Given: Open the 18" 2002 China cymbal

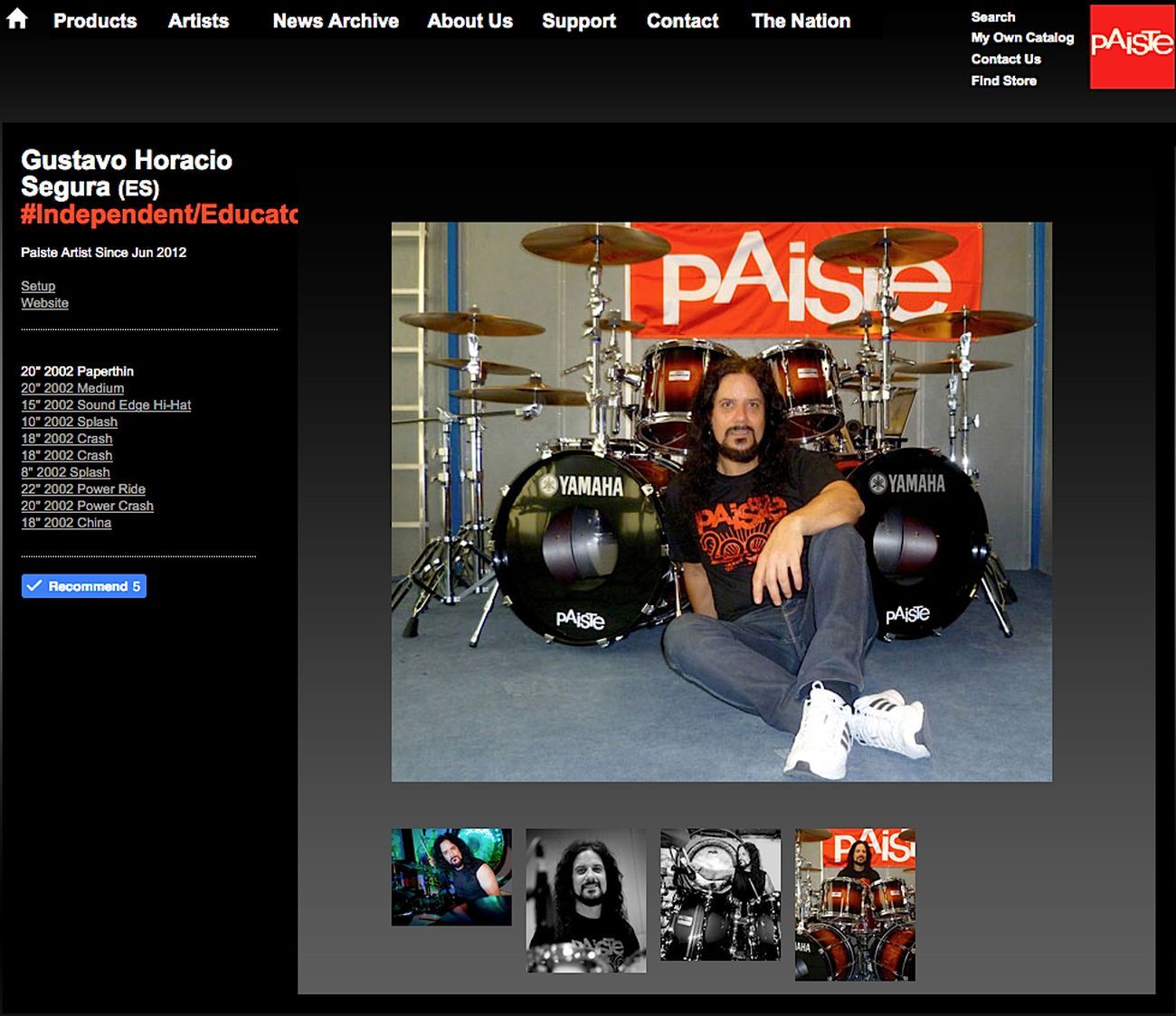Looking at the screenshot, I should pos(66,523).
